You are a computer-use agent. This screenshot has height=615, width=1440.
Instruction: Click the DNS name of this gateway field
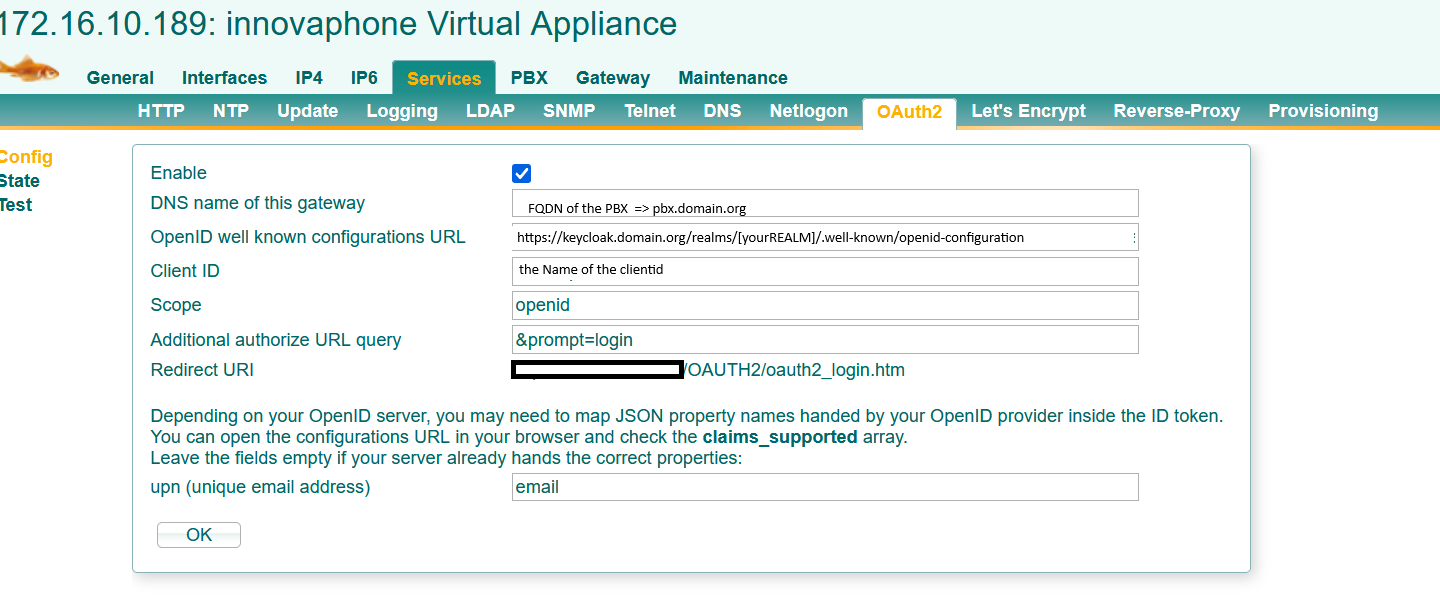[x=824, y=204]
